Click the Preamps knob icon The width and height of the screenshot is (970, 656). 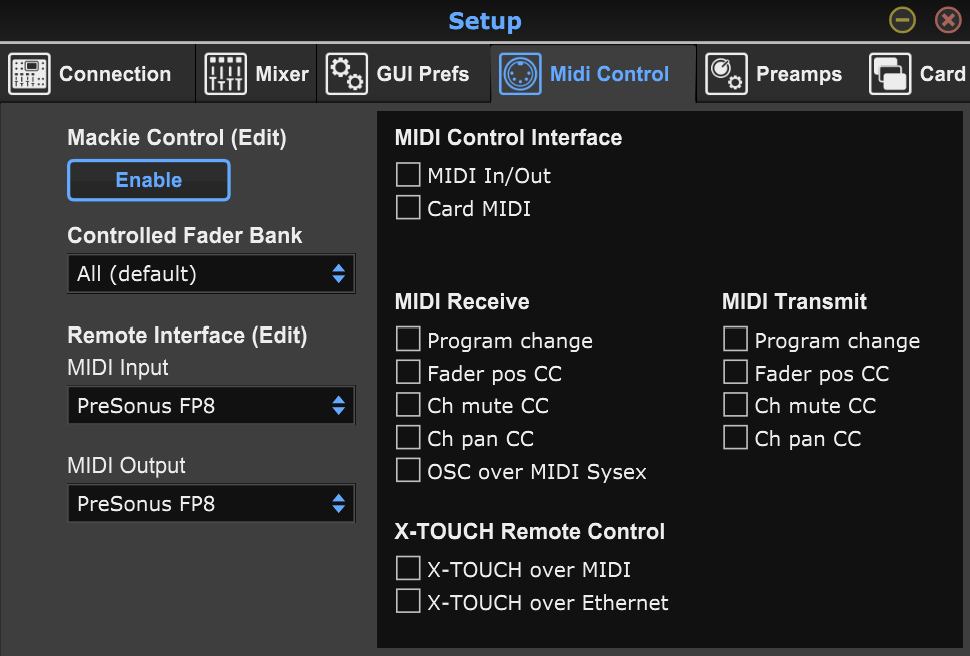tap(726, 74)
